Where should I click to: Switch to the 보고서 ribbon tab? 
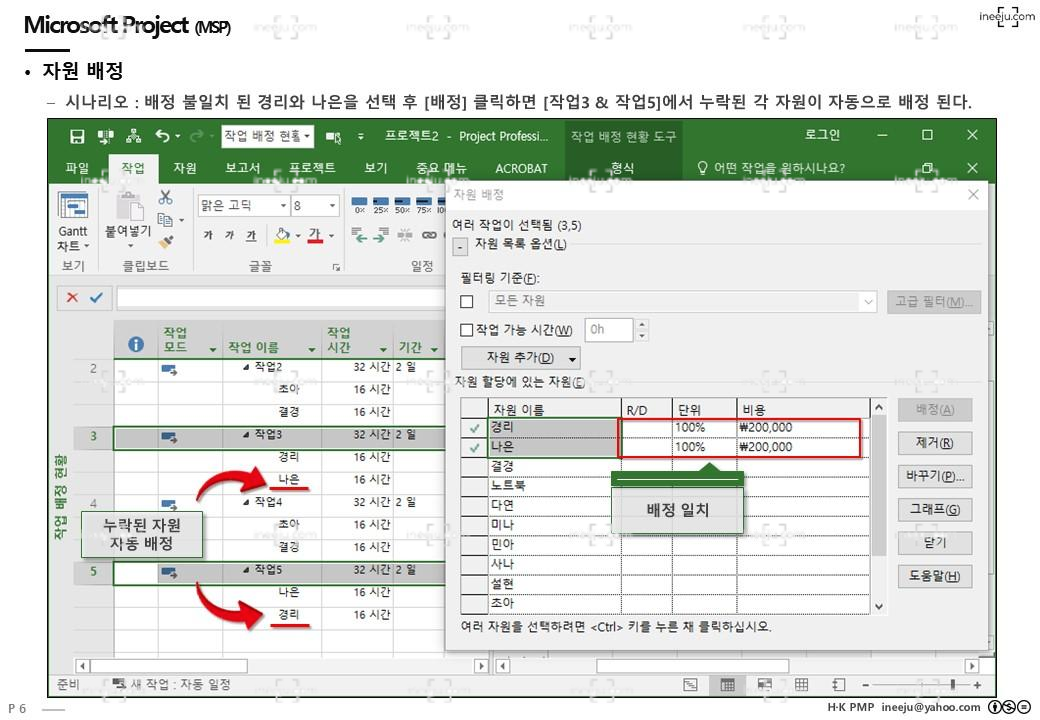tap(242, 168)
